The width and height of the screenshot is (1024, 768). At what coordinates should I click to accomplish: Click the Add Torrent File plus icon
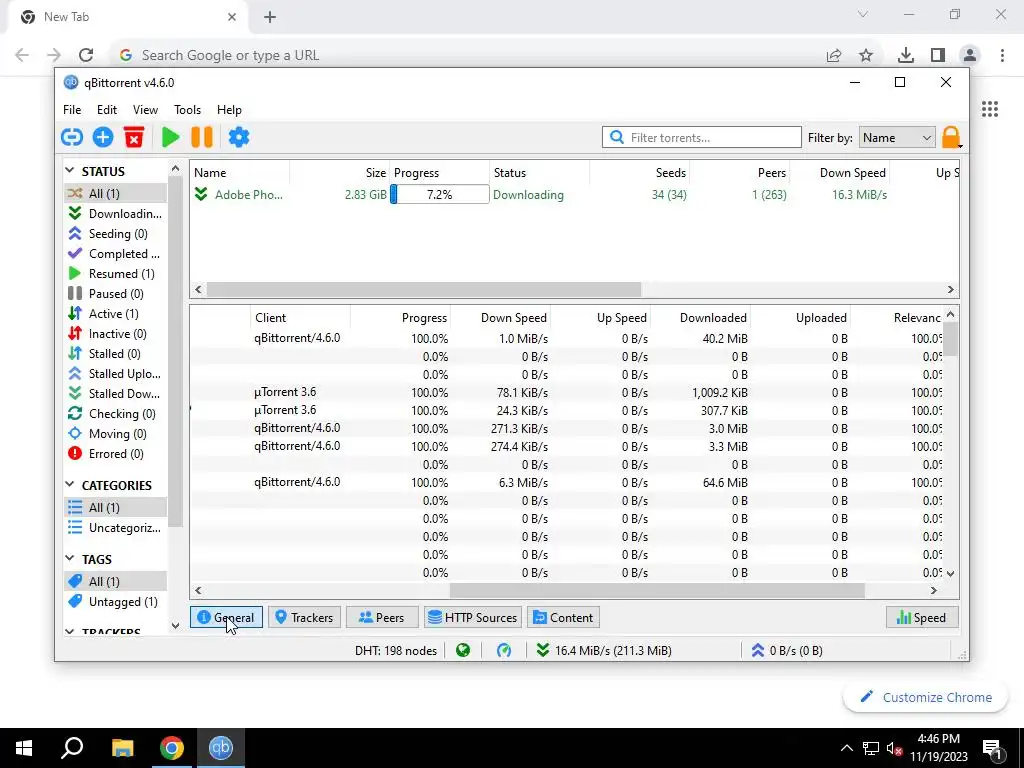point(103,137)
